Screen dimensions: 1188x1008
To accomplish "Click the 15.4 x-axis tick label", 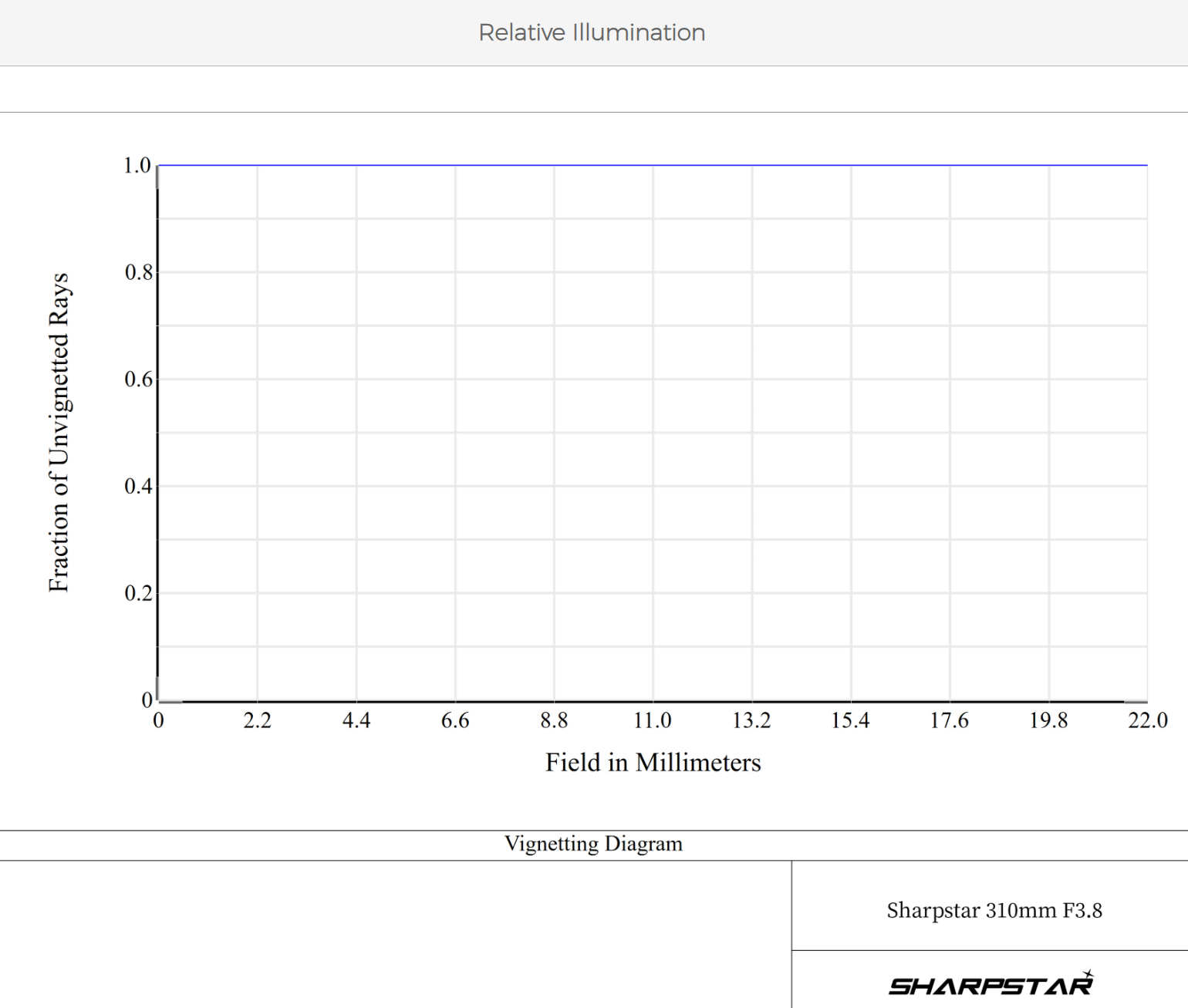I will tap(850, 720).
